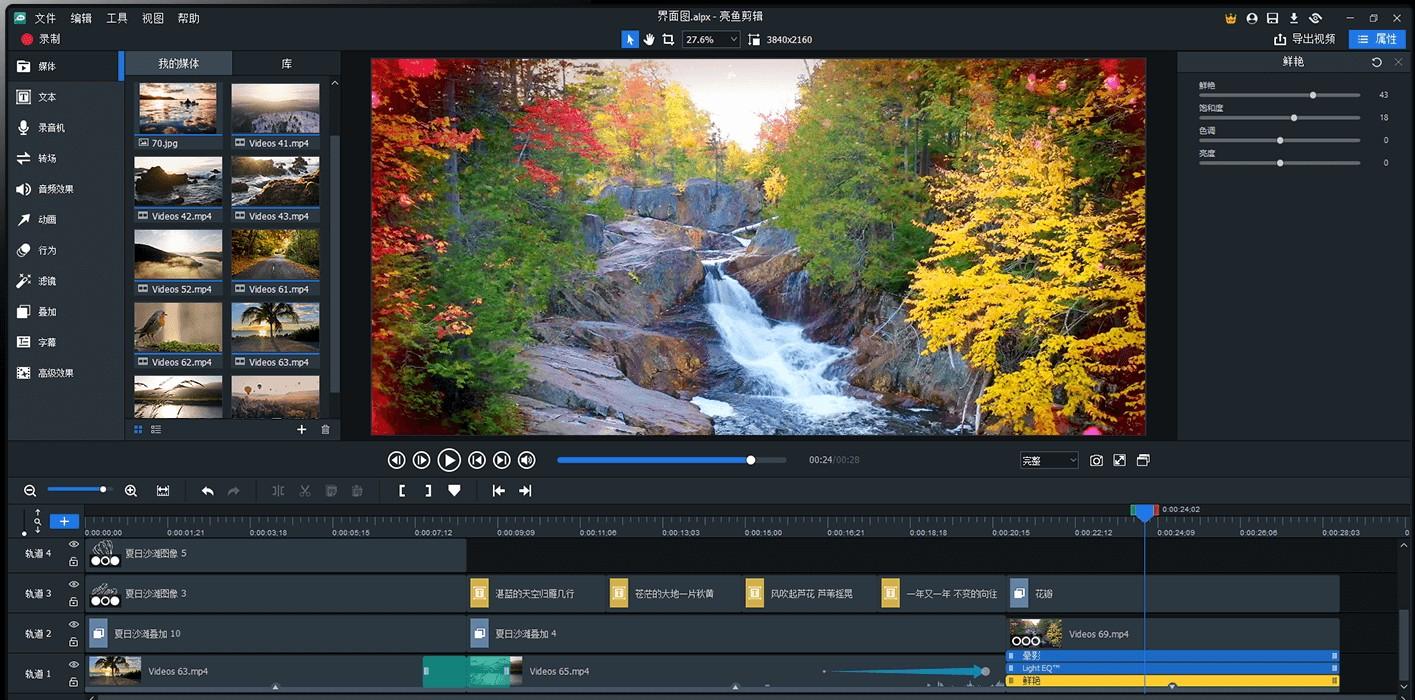1415x700 pixels.
Task: Open the 完整 preview quality dropdown
Action: tap(1048, 460)
